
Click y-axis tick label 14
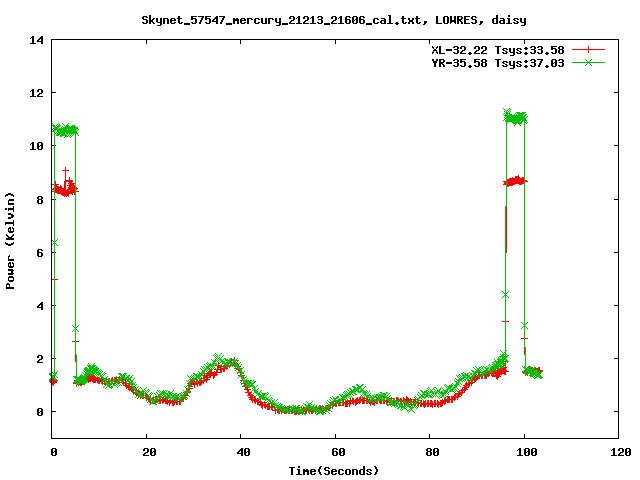[x=36, y=40]
